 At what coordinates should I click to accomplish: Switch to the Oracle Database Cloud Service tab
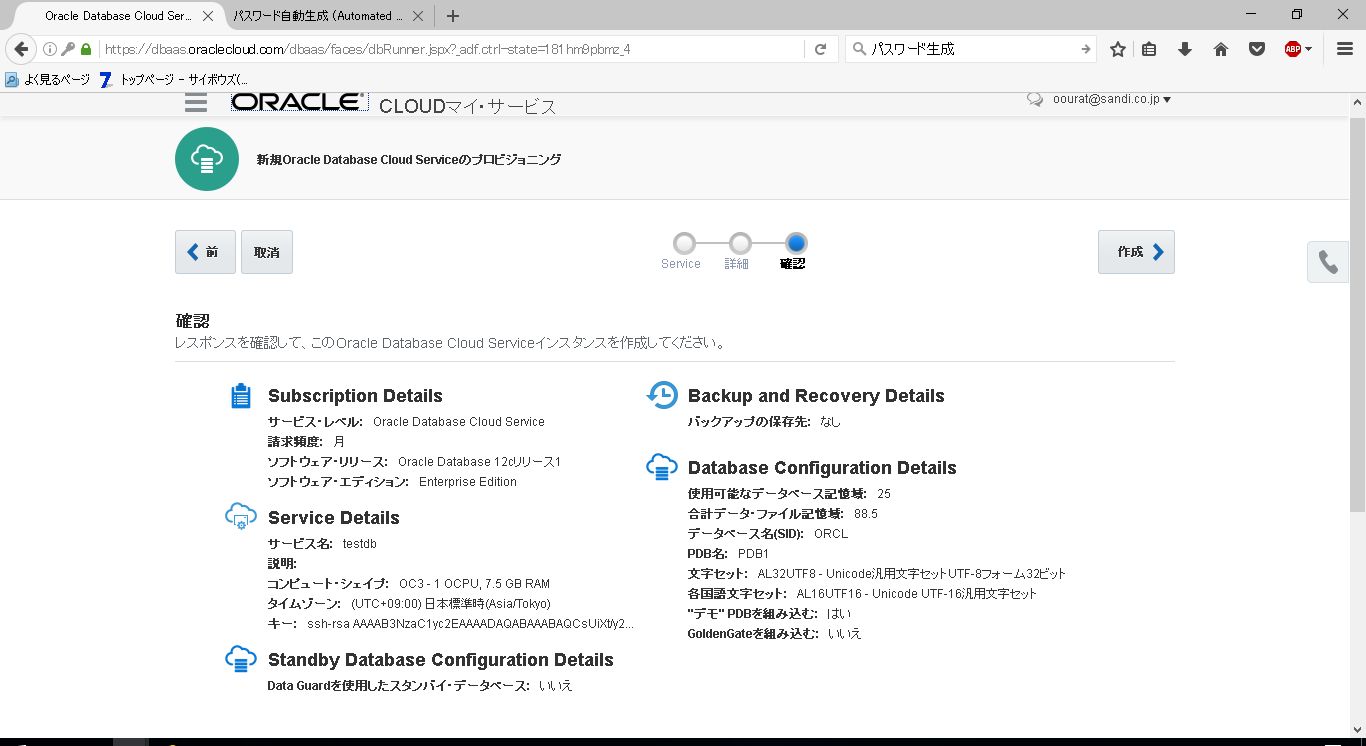coord(117,16)
